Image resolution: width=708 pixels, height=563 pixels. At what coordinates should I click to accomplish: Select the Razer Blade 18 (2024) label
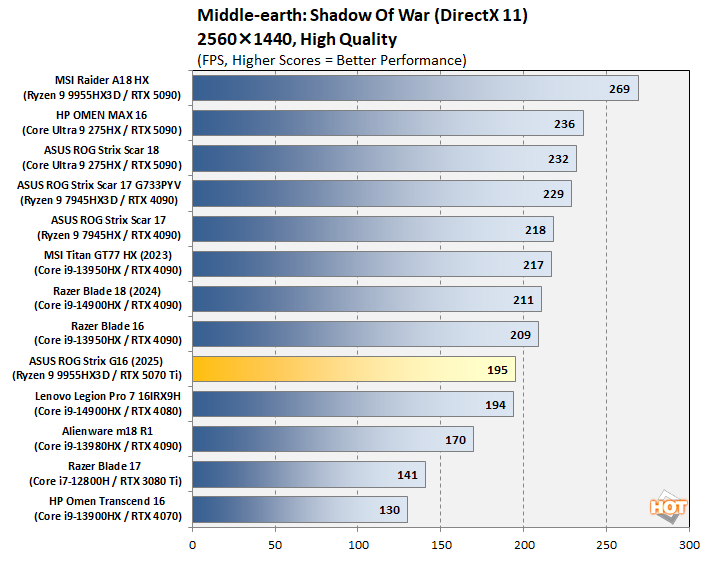[107, 291]
